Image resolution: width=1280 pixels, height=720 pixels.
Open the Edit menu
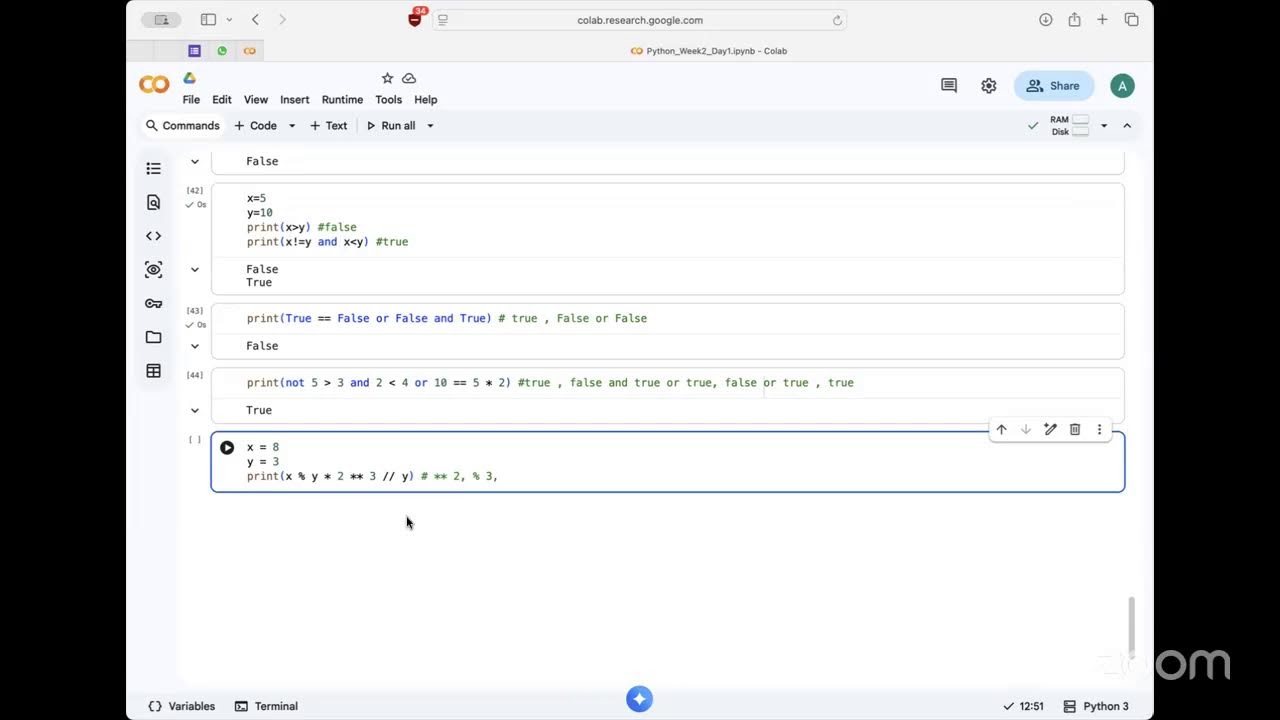[x=222, y=100]
